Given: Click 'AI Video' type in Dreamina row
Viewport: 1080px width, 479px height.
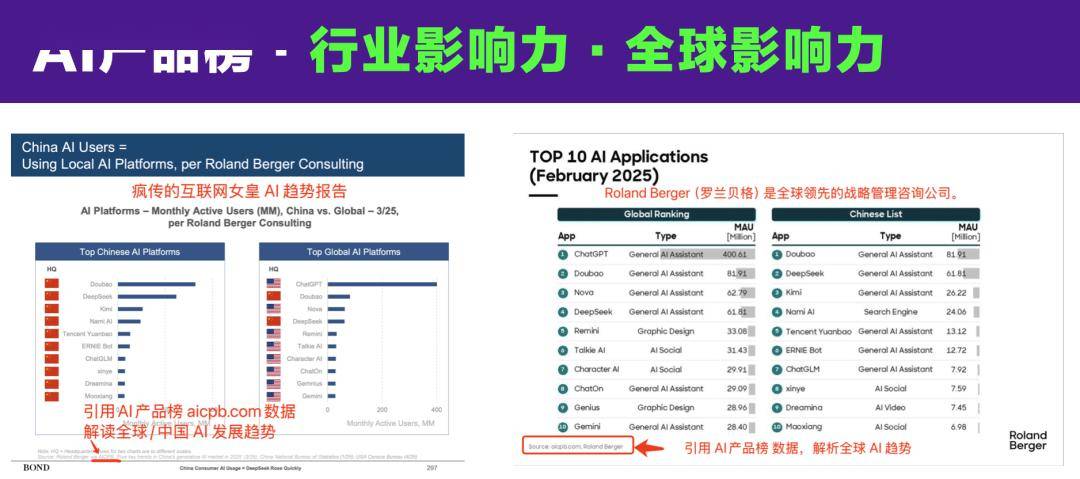Looking at the screenshot, I should point(891,408).
